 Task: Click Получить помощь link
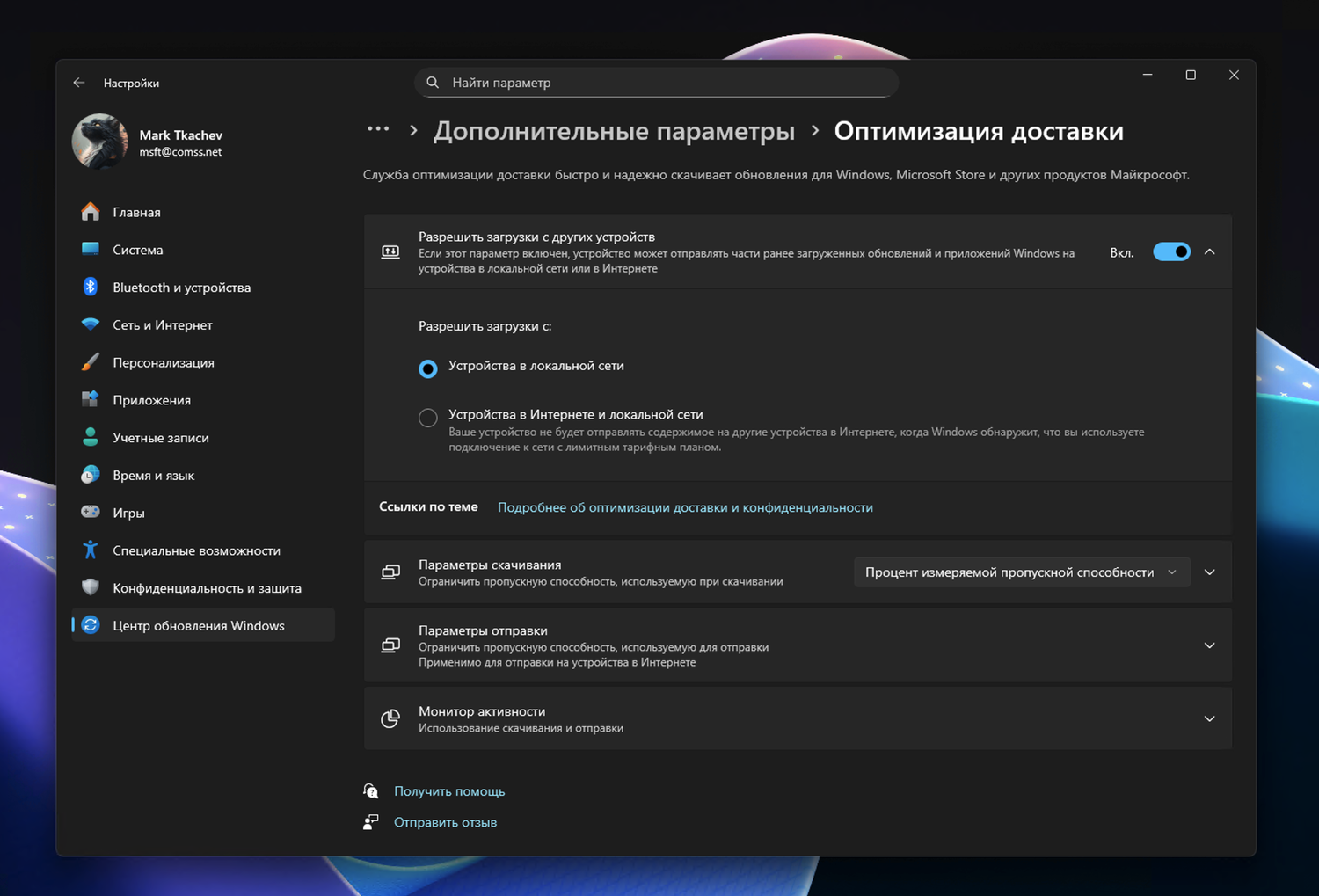(x=449, y=791)
